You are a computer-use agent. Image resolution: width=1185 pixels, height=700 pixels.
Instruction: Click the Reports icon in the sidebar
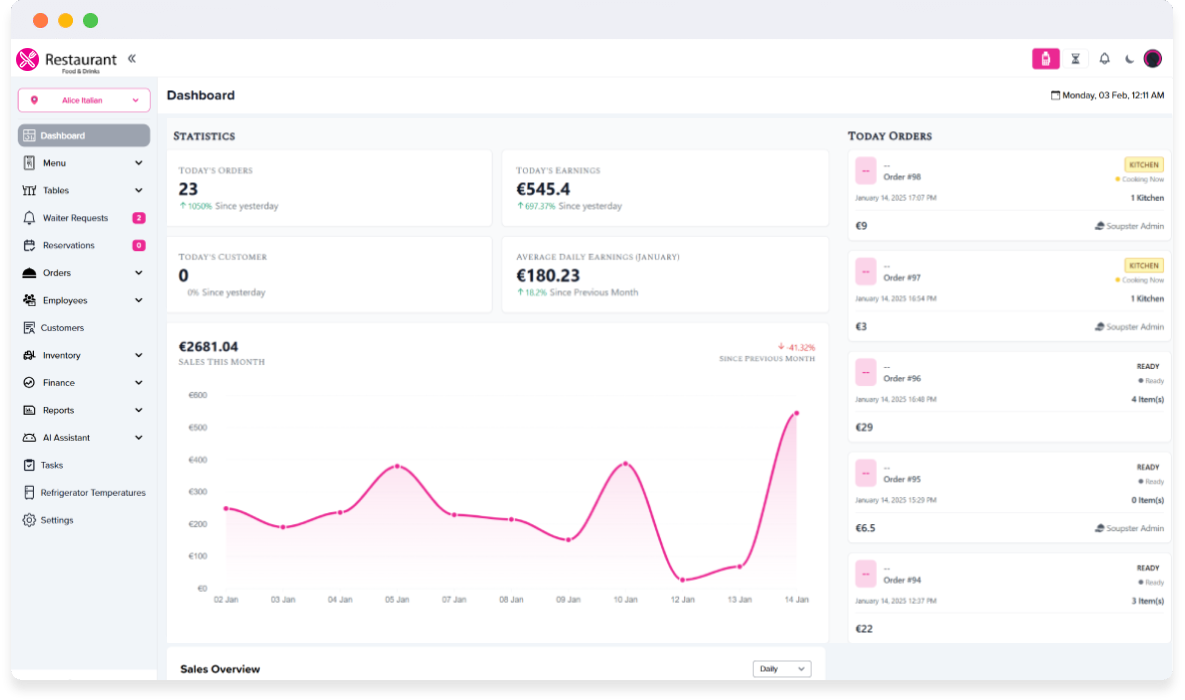coord(29,410)
